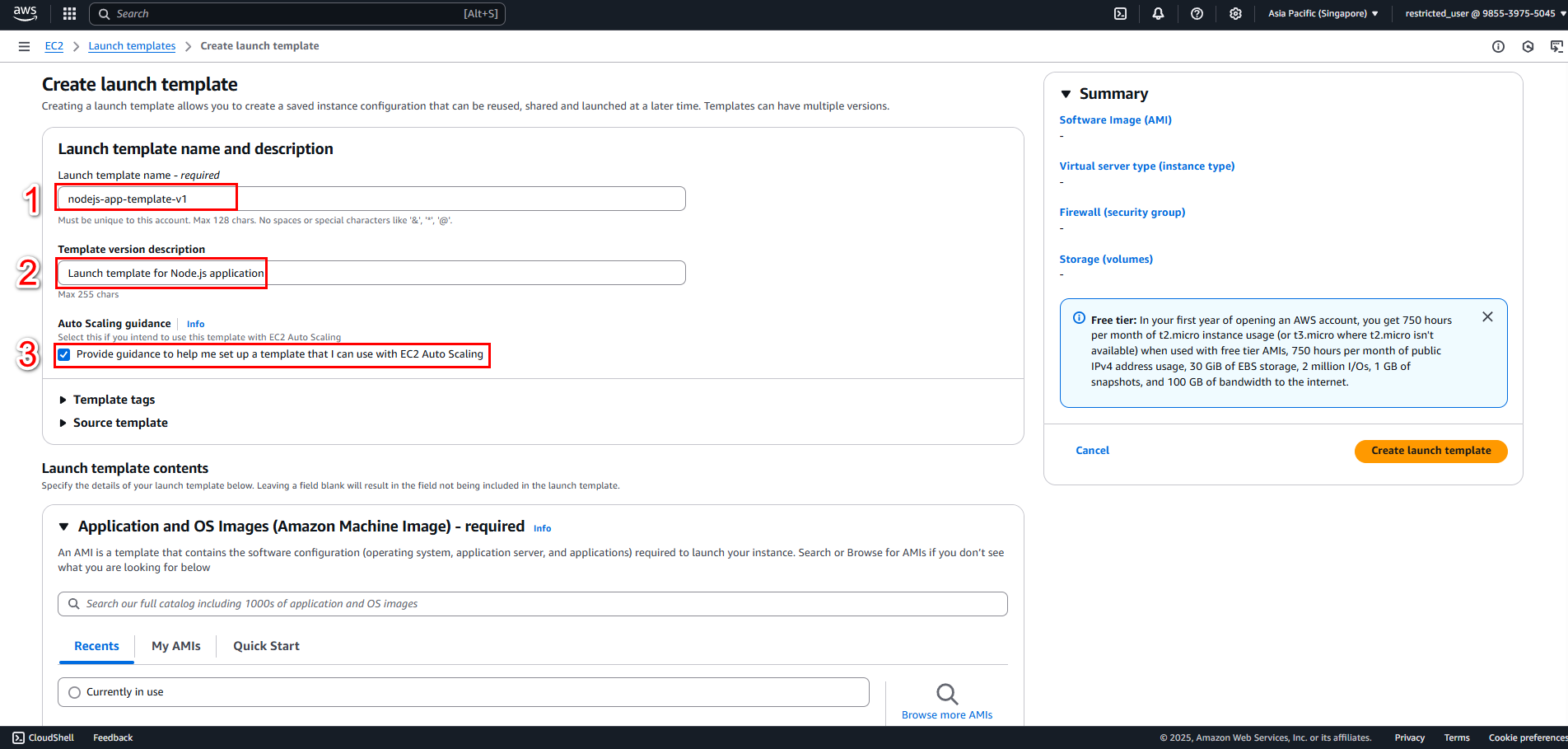
Task: Expand the Source template section
Action: tap(113, 423)
